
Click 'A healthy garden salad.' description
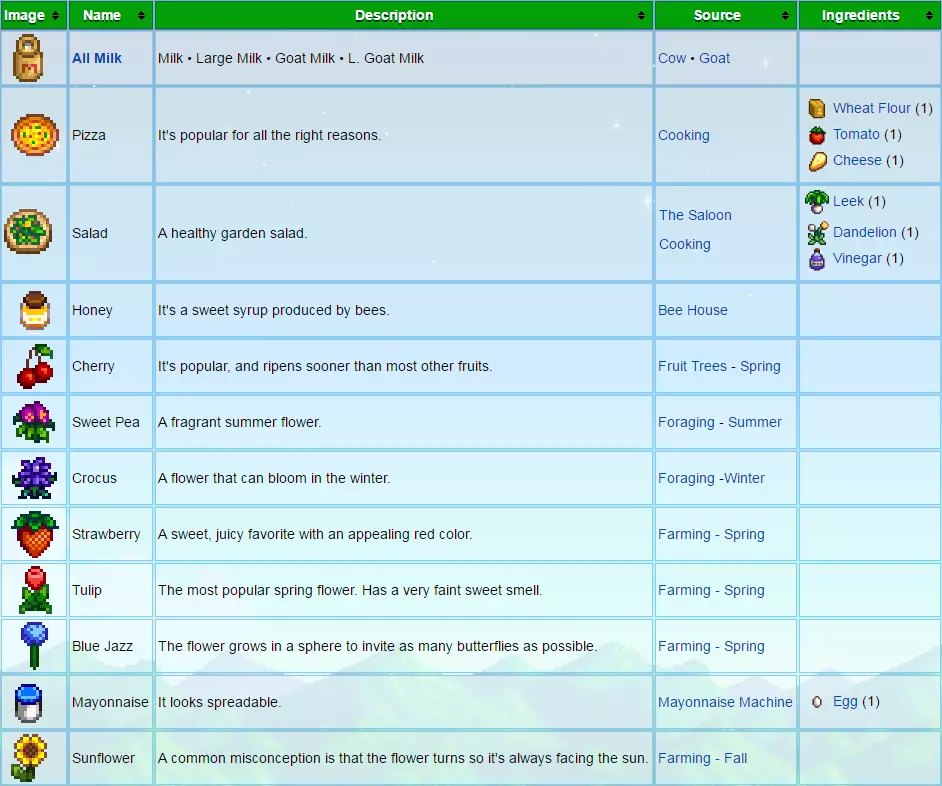232,233
